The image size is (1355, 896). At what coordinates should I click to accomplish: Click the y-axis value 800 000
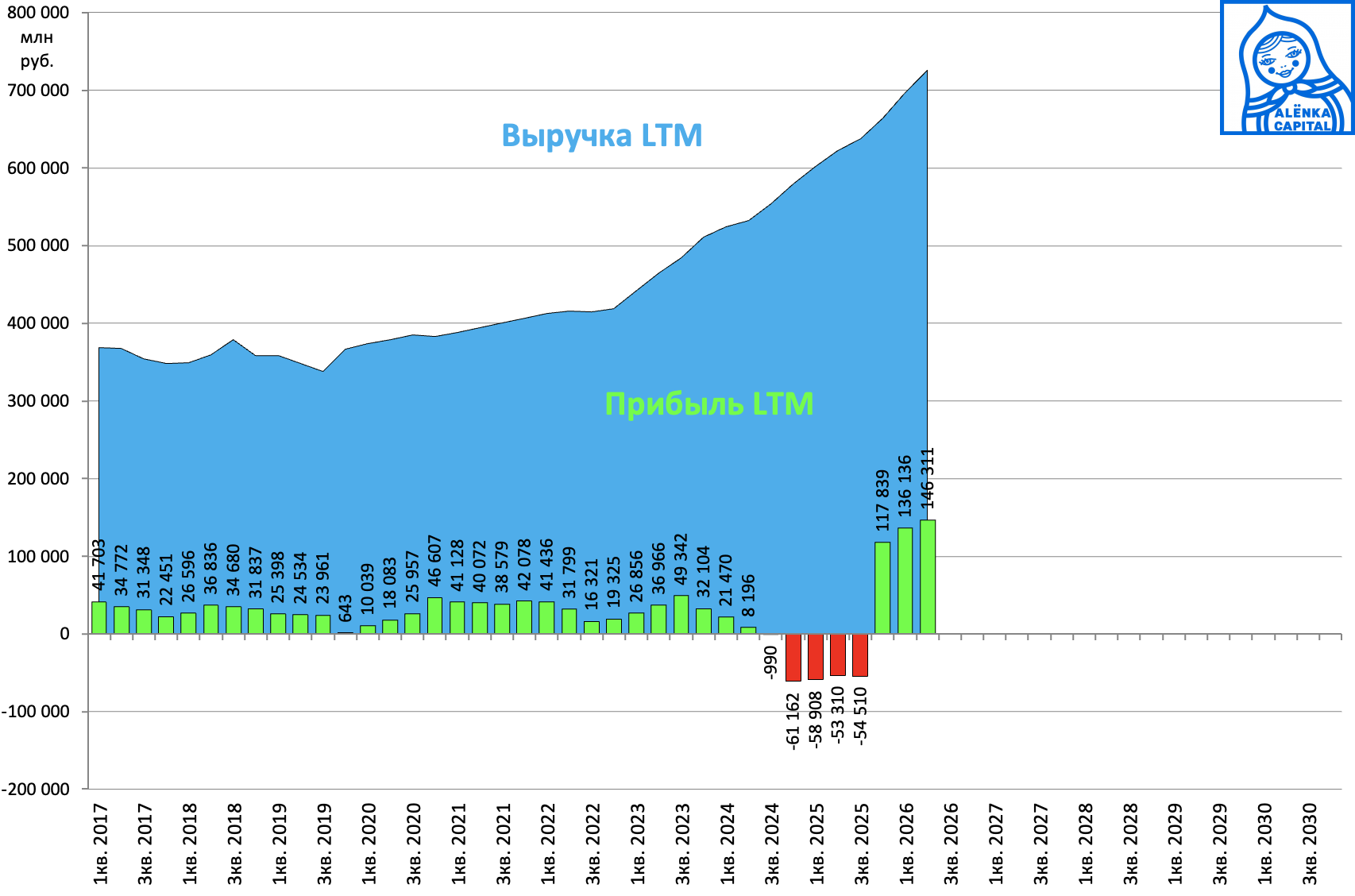[38, 13]
